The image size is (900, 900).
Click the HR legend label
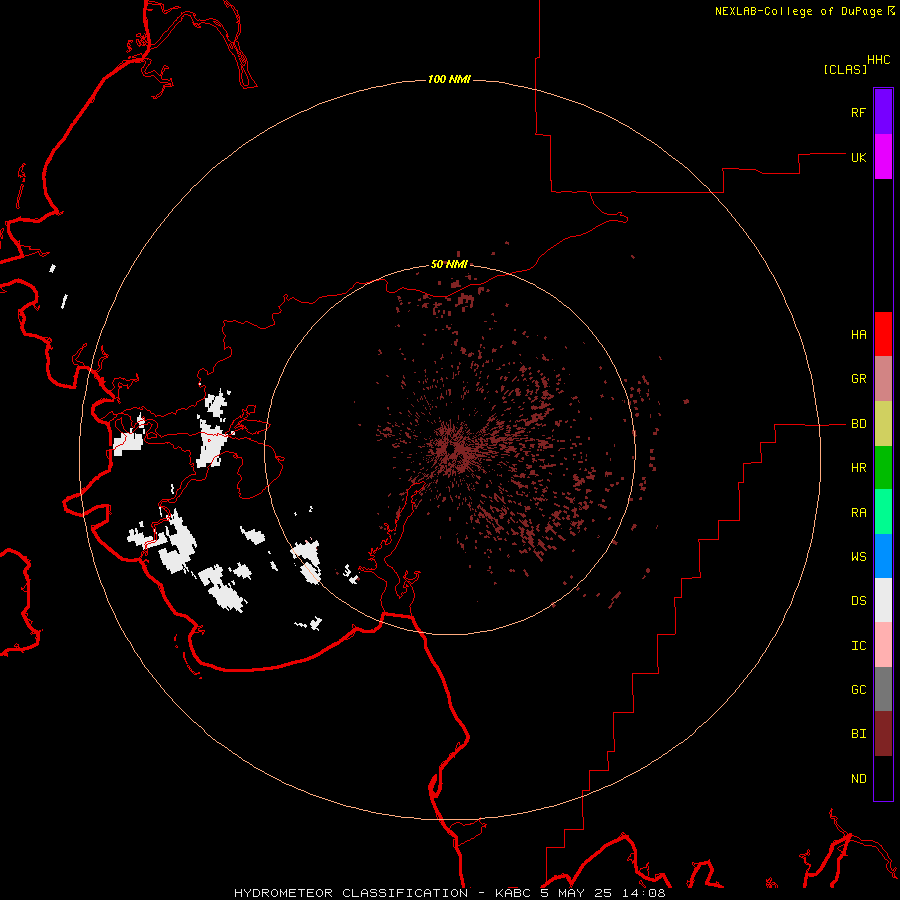click(858, 468)
